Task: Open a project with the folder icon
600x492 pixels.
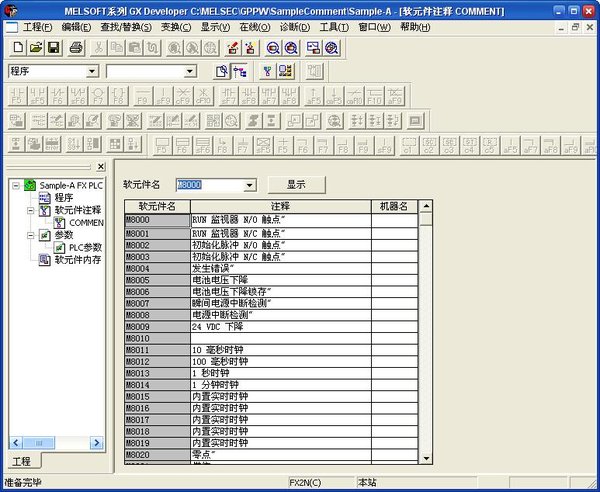Action: [x=36, y=48]
